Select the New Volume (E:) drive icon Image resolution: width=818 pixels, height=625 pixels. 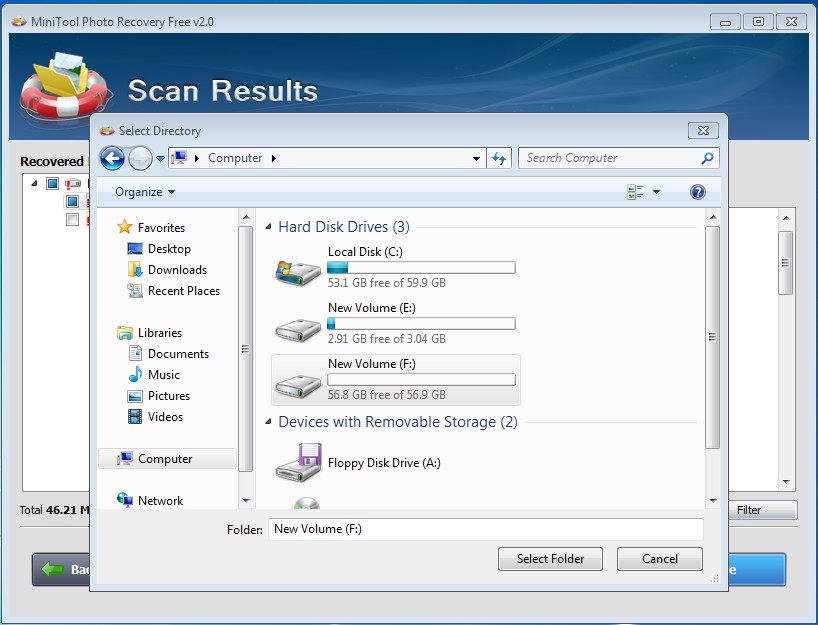tap(298, 330)
